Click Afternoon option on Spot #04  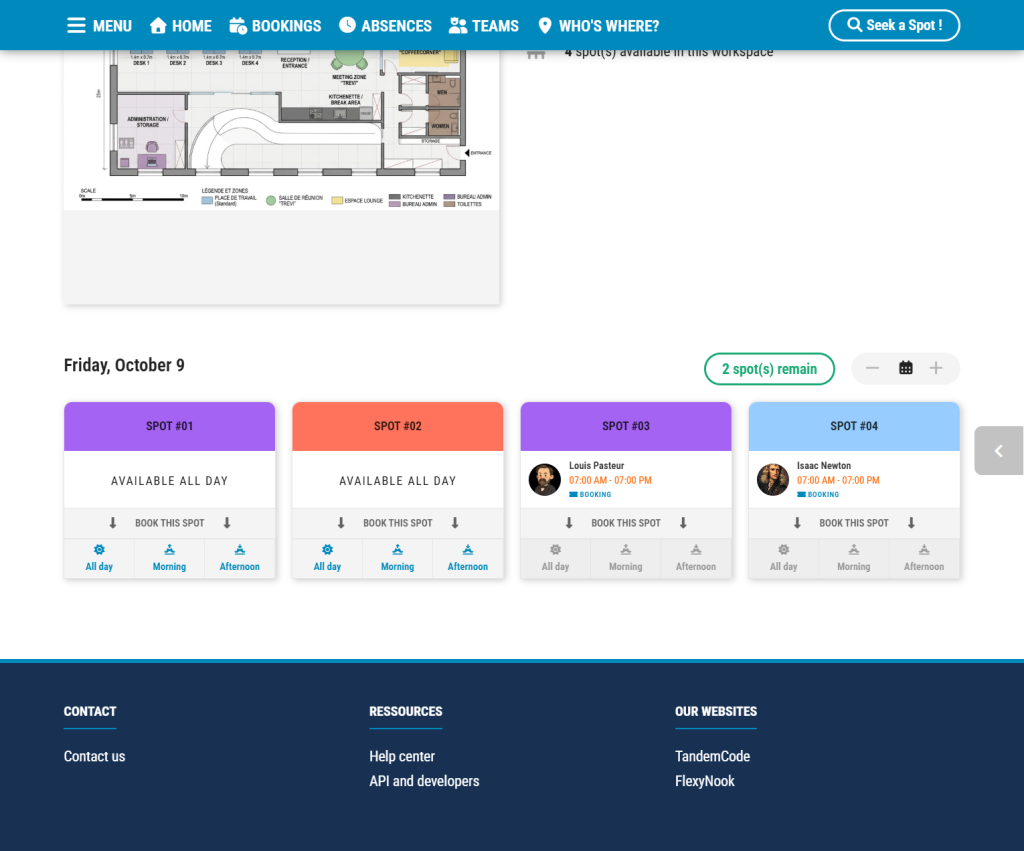(924, 558)
